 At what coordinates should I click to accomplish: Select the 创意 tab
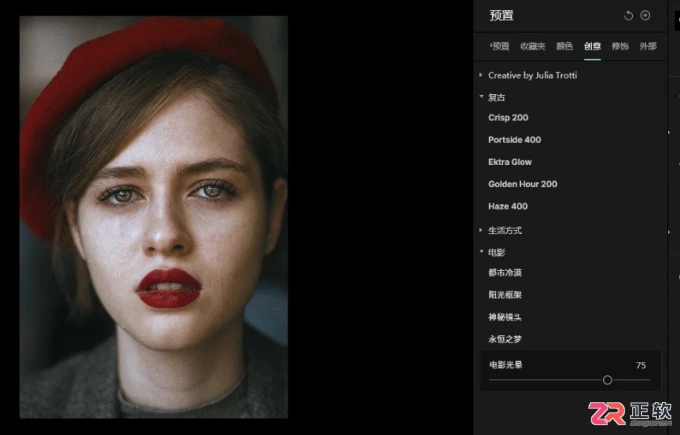(592, 46)
